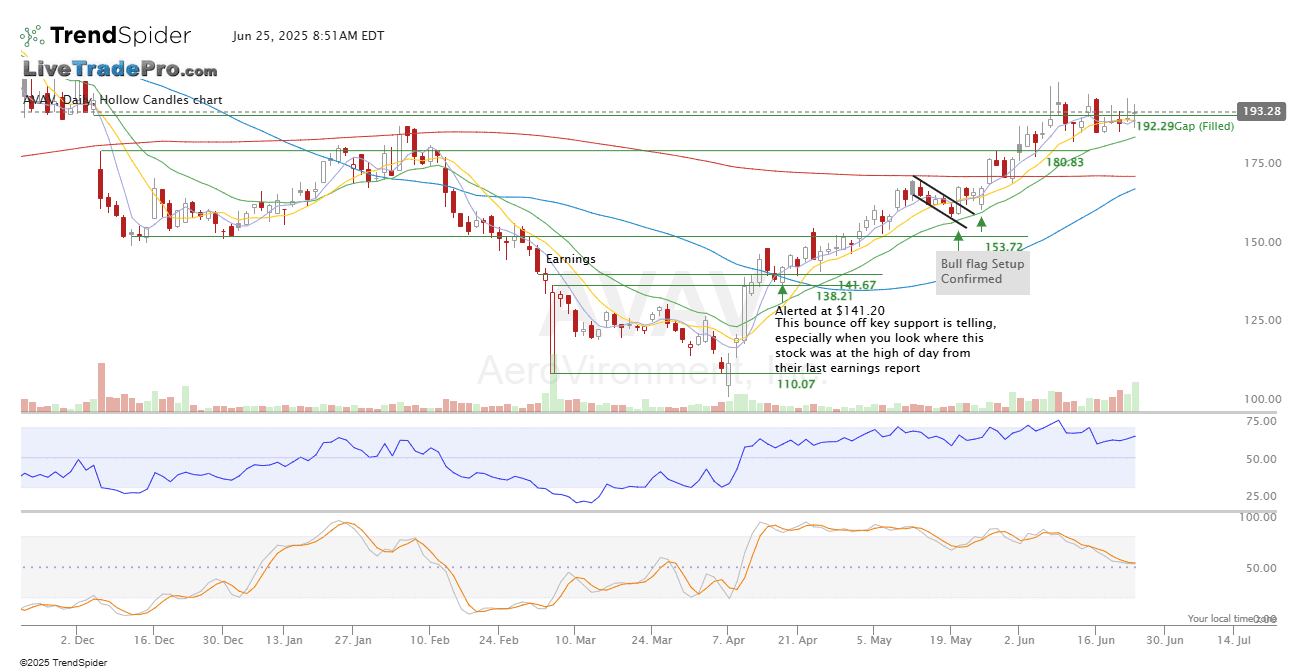Click the 193.28 current price tag
This screenshot has width=1307, height=672.
(1260, 111)
